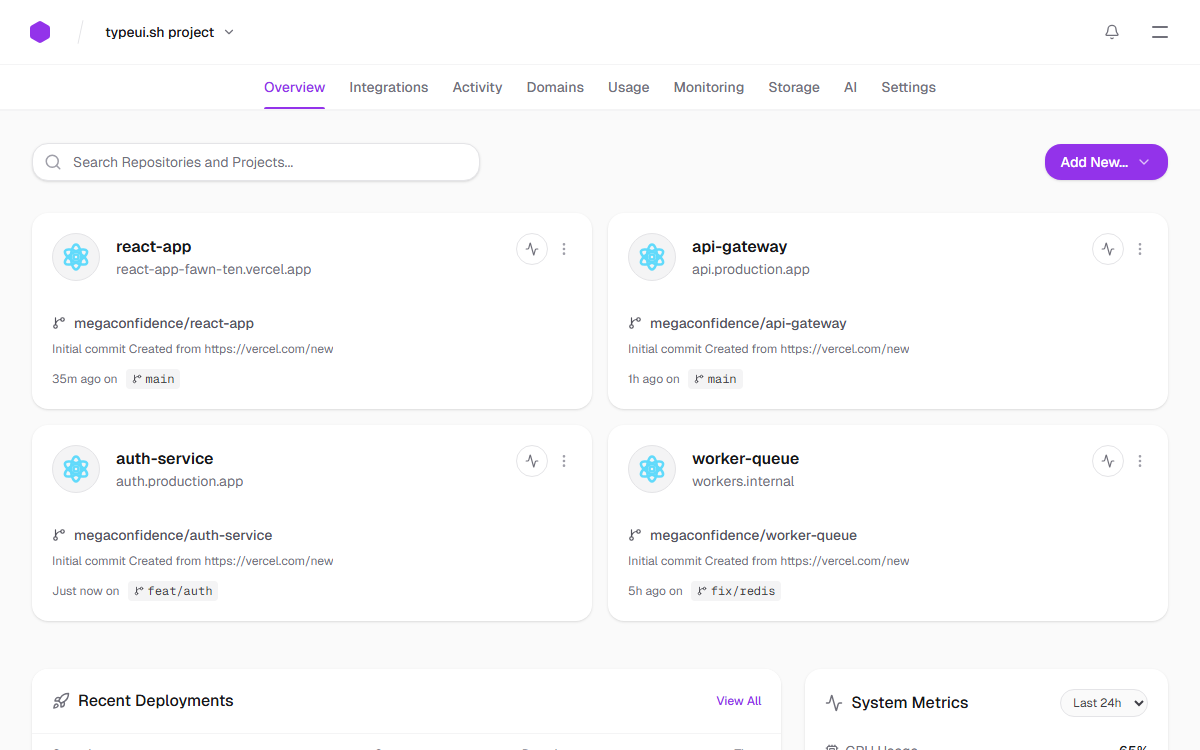Open the worker-queue project title
The height and width of the screenshot is (750, 1200).
pos(746,458)
